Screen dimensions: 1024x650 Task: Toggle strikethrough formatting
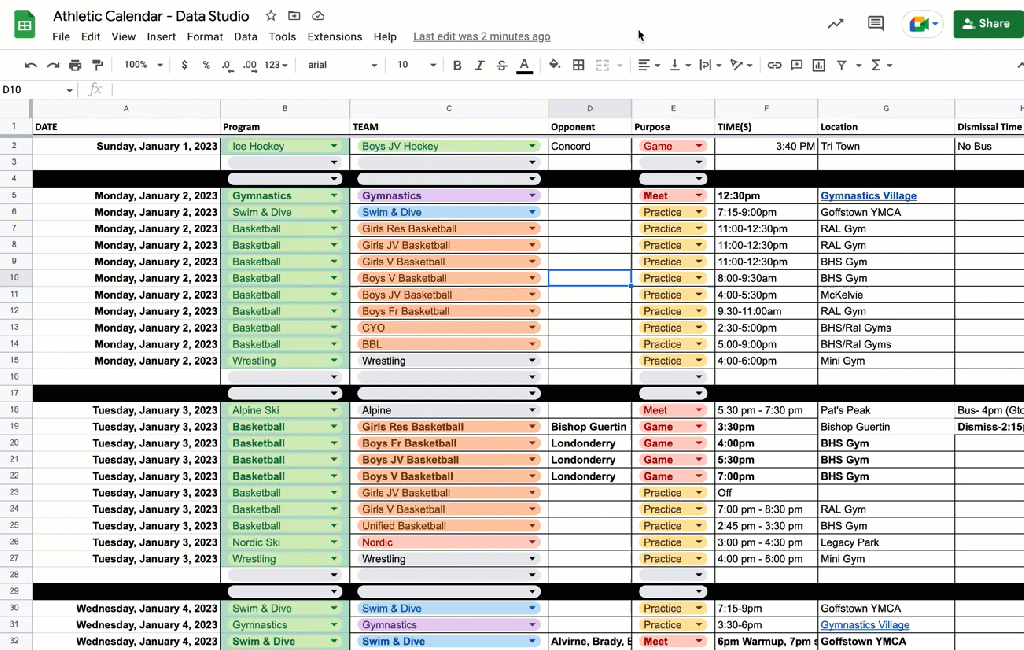click(502, 65)
